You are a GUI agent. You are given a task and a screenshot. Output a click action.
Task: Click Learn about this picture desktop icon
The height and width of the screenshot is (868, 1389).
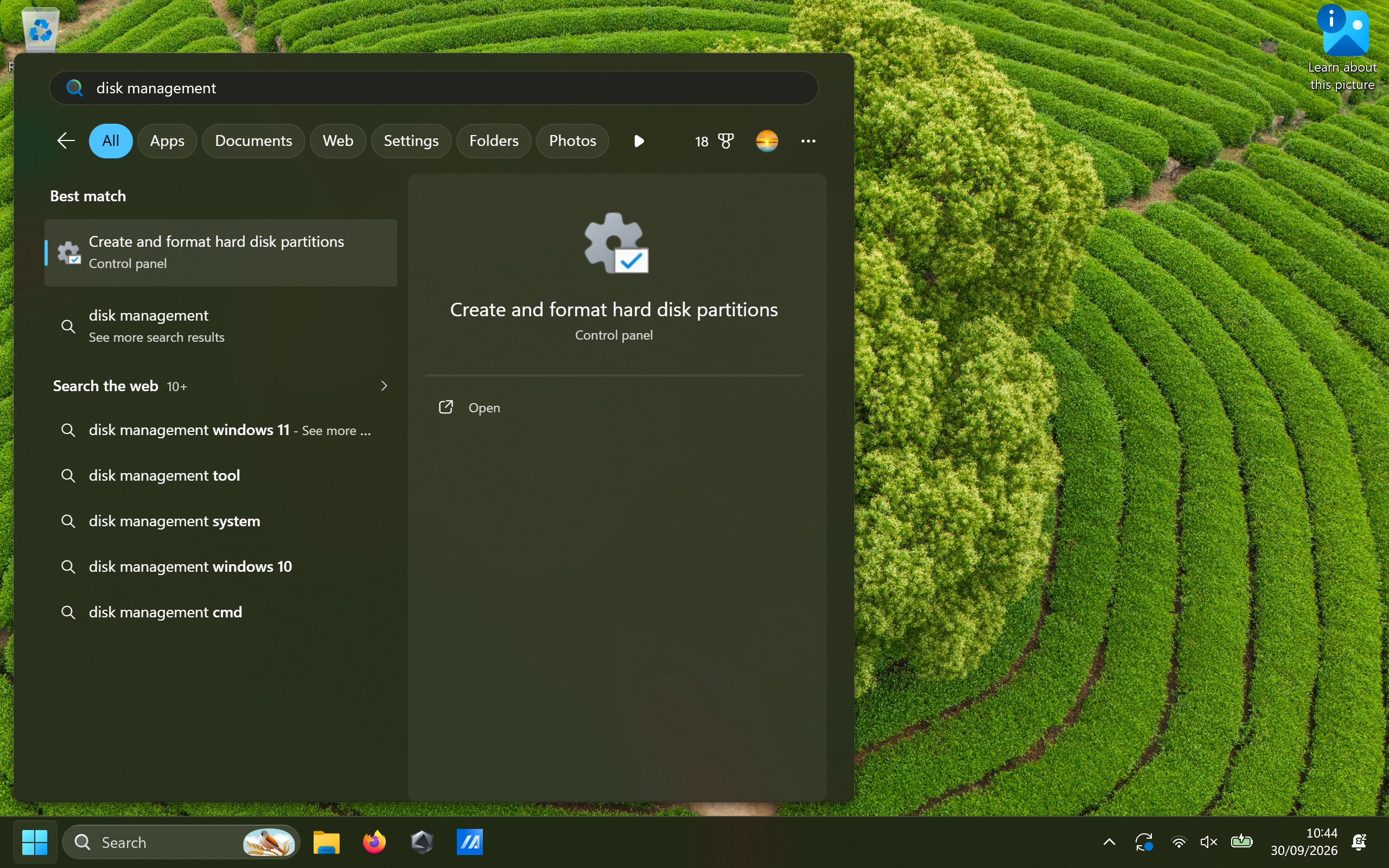pyautogui.click(x=1342, y=48)
